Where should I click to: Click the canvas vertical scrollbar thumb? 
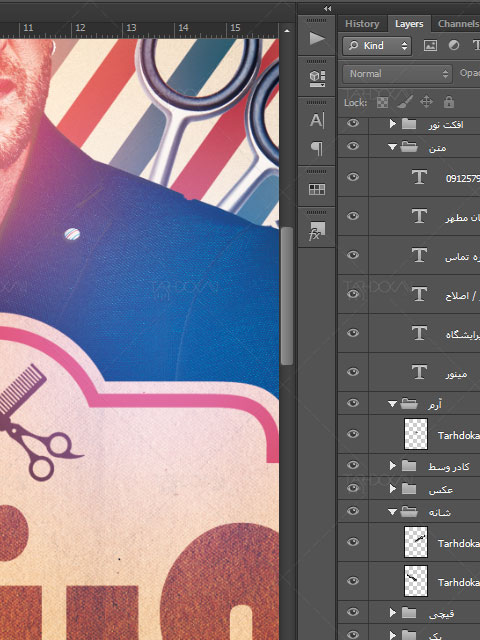(287, 296)
